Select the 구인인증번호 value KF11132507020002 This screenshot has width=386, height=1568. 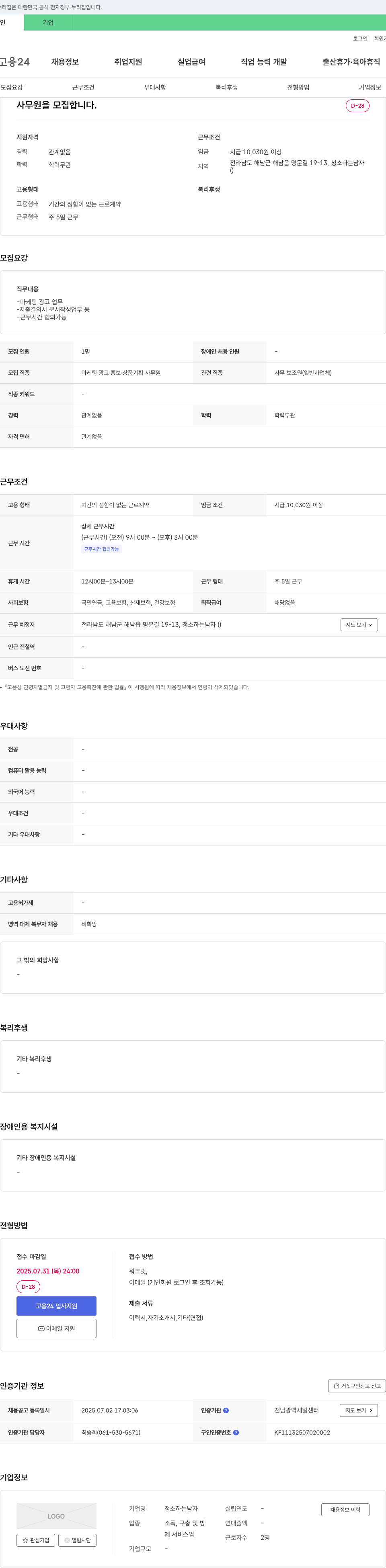pos(302,1432)
